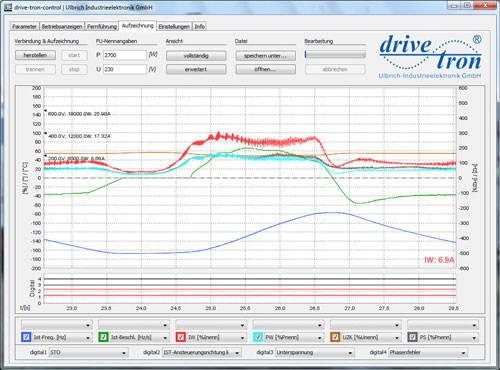Image resolution: width=500 pixels, height=370 pixels.
Task: Click the start recording button
Action: (x=74, y=55)
